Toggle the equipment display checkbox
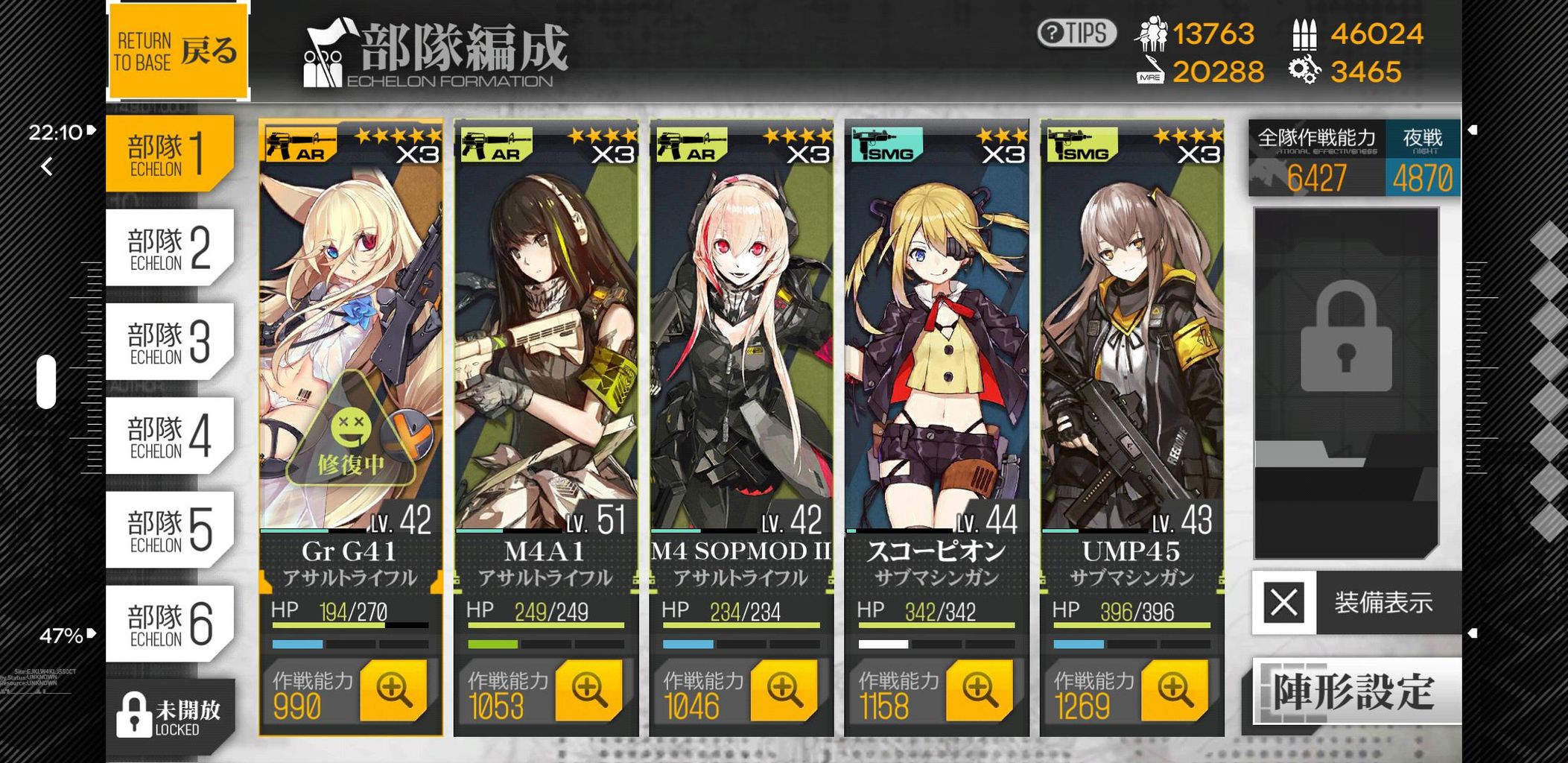The height and width of the screenshot is (763, 1568). pyautogui.click(x=1283, y=602)
